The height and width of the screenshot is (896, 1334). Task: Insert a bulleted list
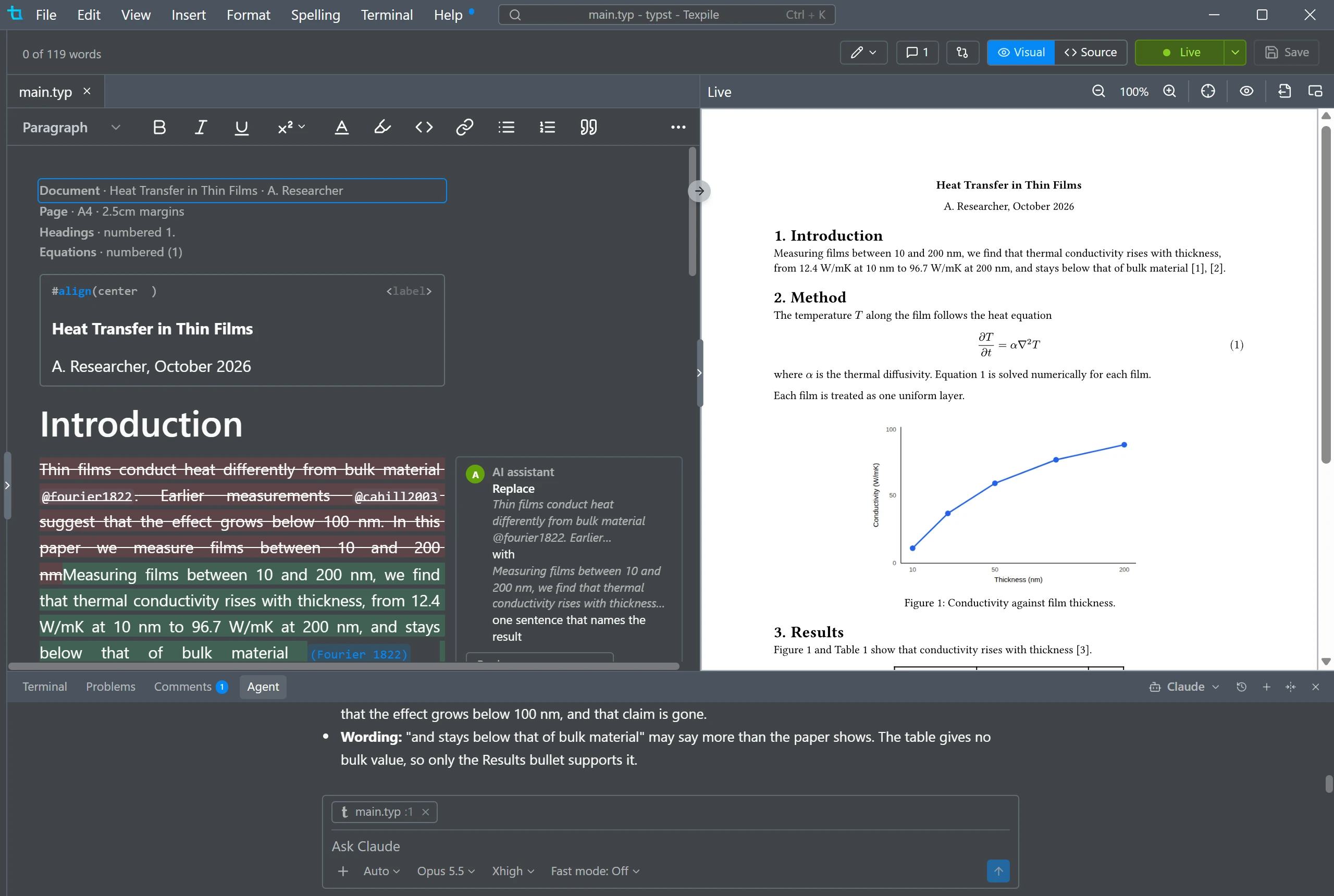click(506, 127)
